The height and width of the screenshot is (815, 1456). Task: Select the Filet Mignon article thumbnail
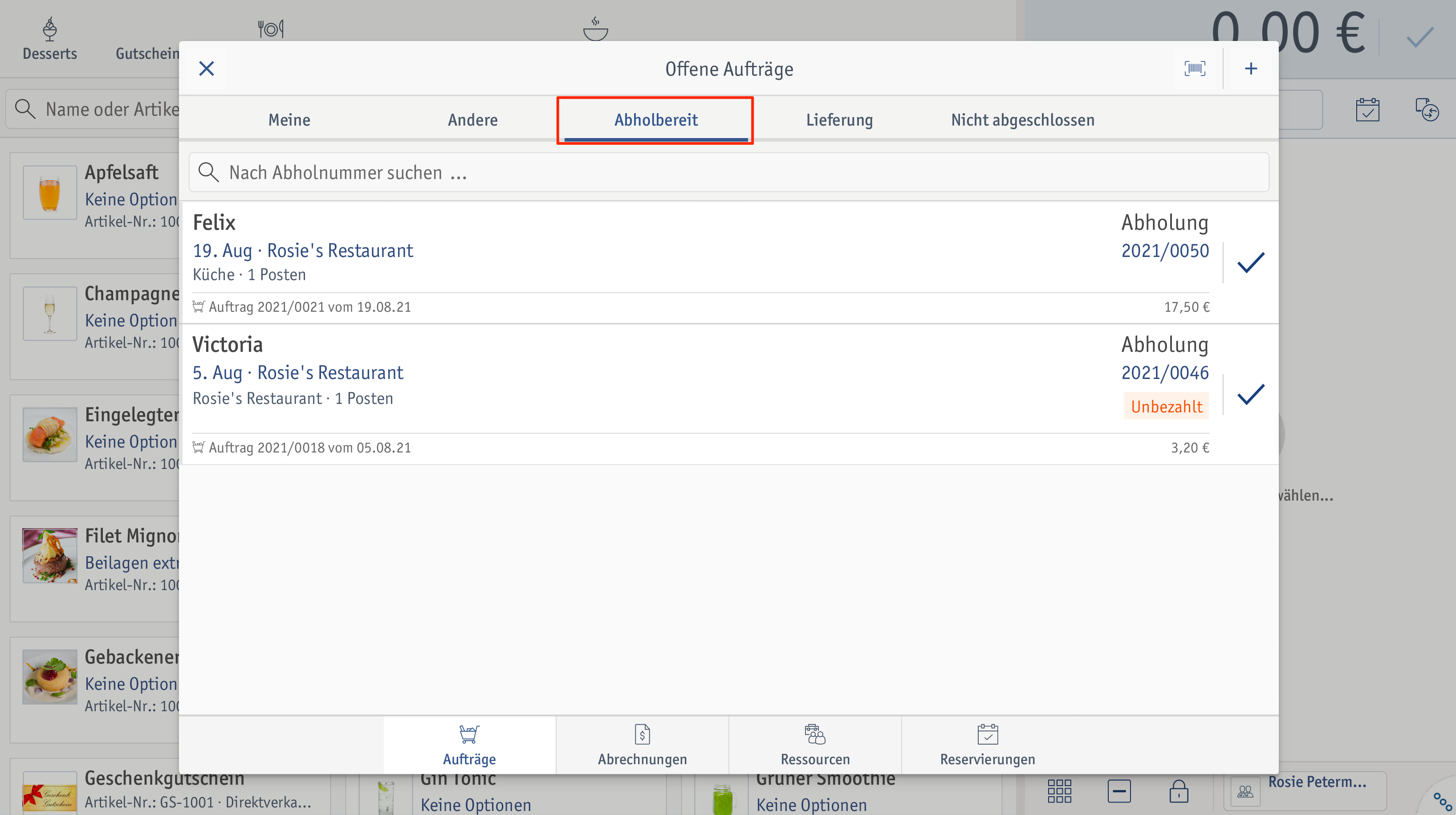(x=50, y=555)
